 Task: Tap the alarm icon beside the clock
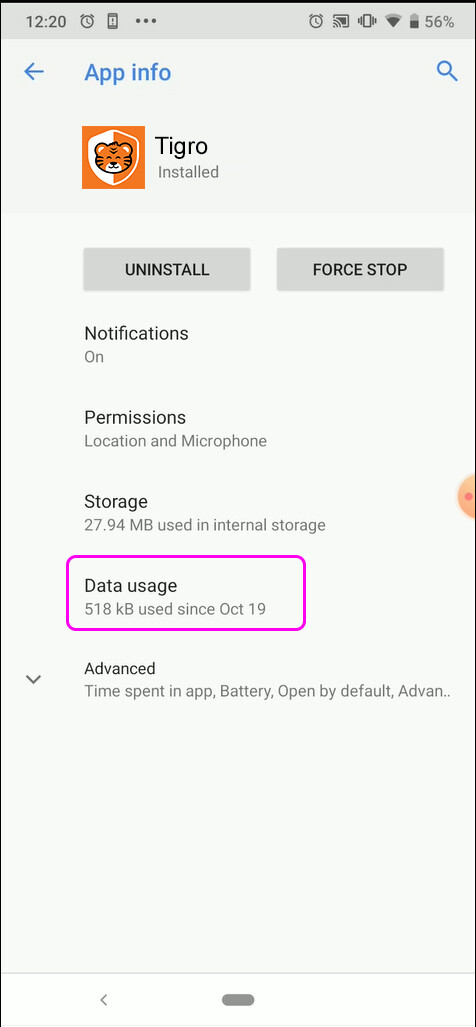pos(87,21)
